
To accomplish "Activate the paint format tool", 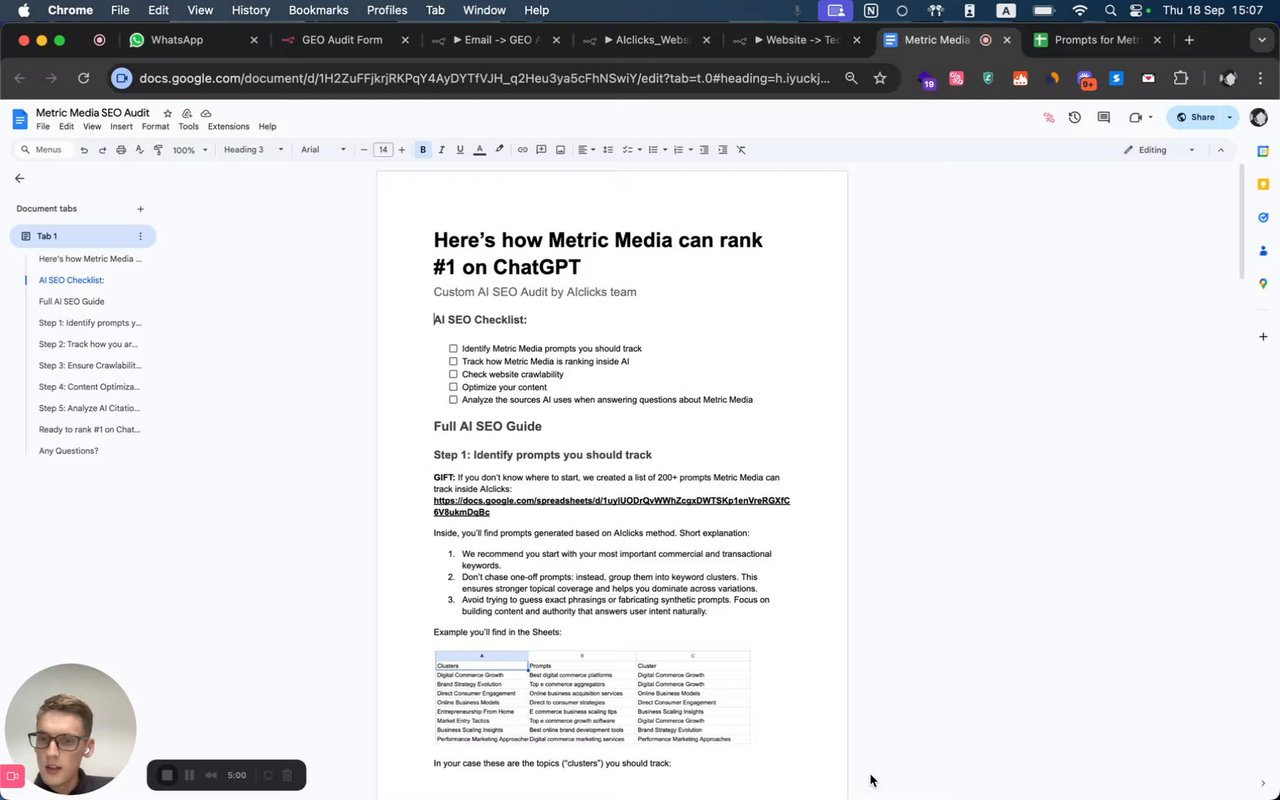I will (158, 150).
